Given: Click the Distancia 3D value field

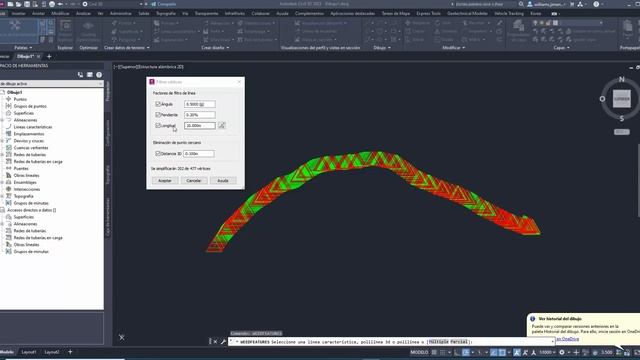Looking at the screenshot, I should coord(199,153).
